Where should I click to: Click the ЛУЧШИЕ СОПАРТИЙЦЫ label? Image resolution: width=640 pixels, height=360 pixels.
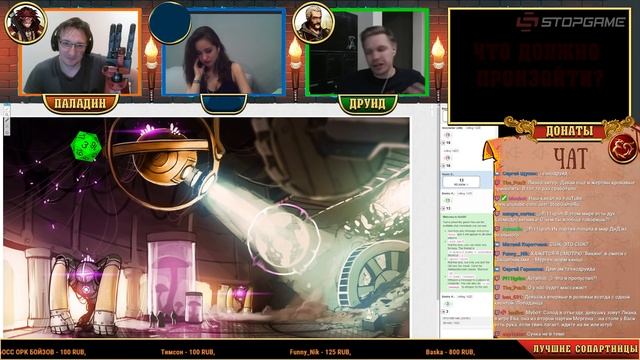[x=585, y=349]
